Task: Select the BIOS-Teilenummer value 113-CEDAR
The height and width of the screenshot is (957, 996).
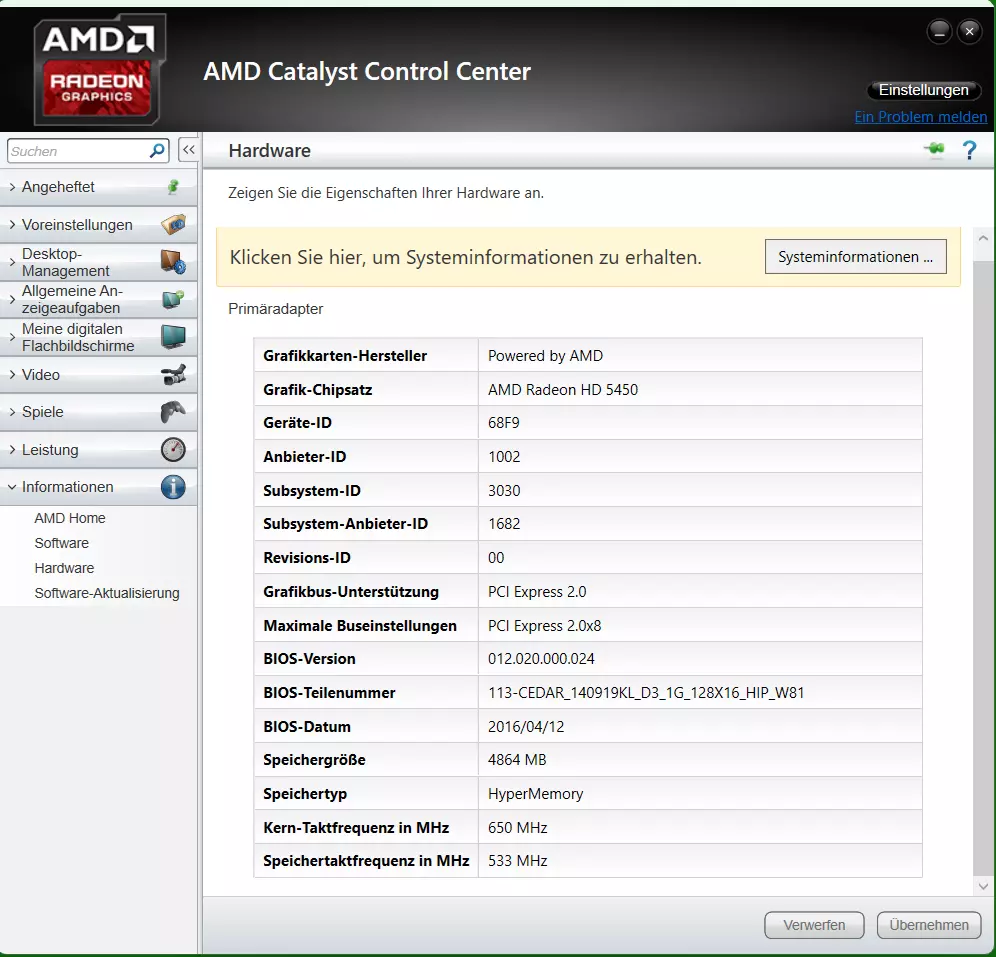Action: 646,692
